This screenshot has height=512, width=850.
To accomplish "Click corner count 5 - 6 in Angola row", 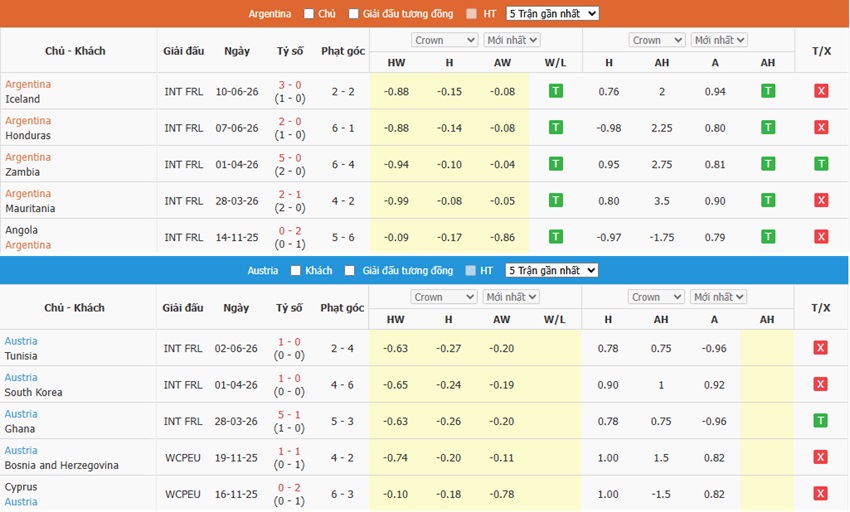I will coord(343,237).
